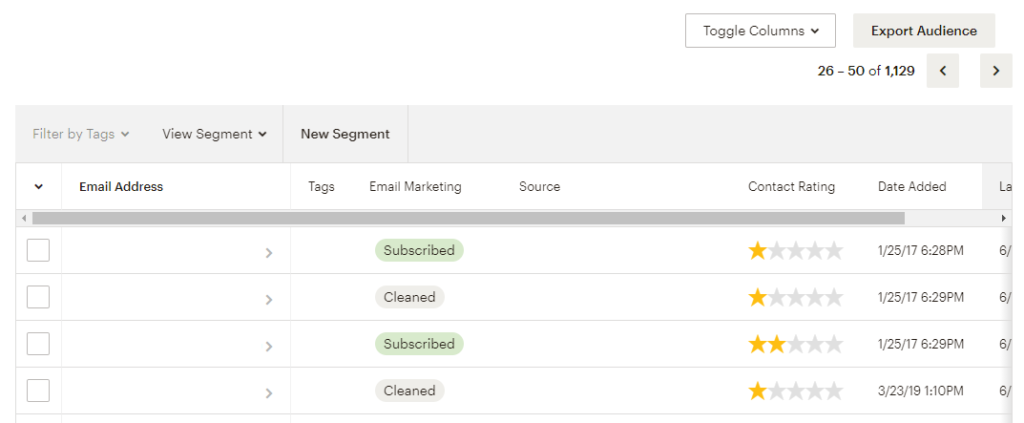This screenshot has height=423, width=1024.
Task: Sort by Contact Rating column header
Action: coord(791,187)
